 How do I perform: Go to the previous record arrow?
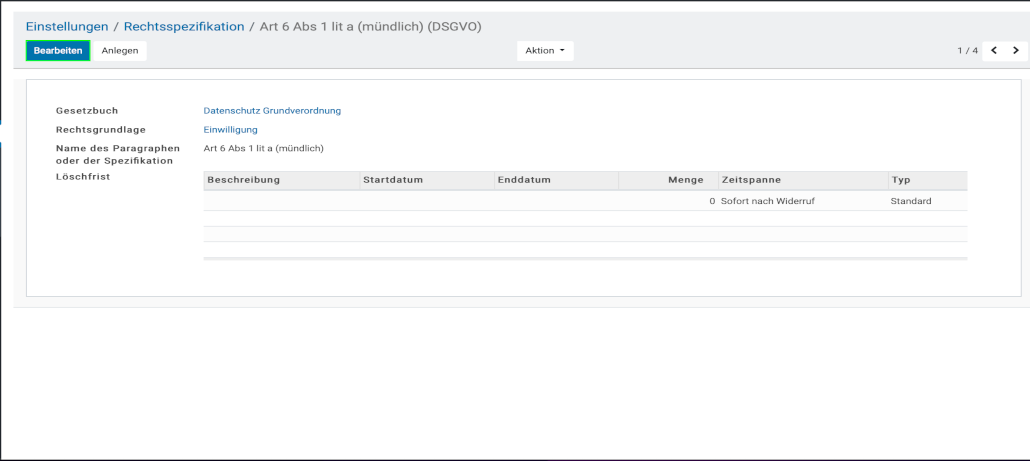(x=993, y=51)
